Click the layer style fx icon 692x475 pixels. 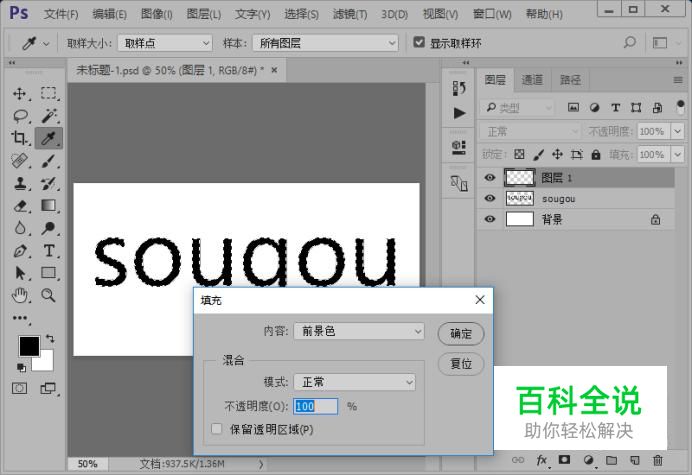point(542,460)
